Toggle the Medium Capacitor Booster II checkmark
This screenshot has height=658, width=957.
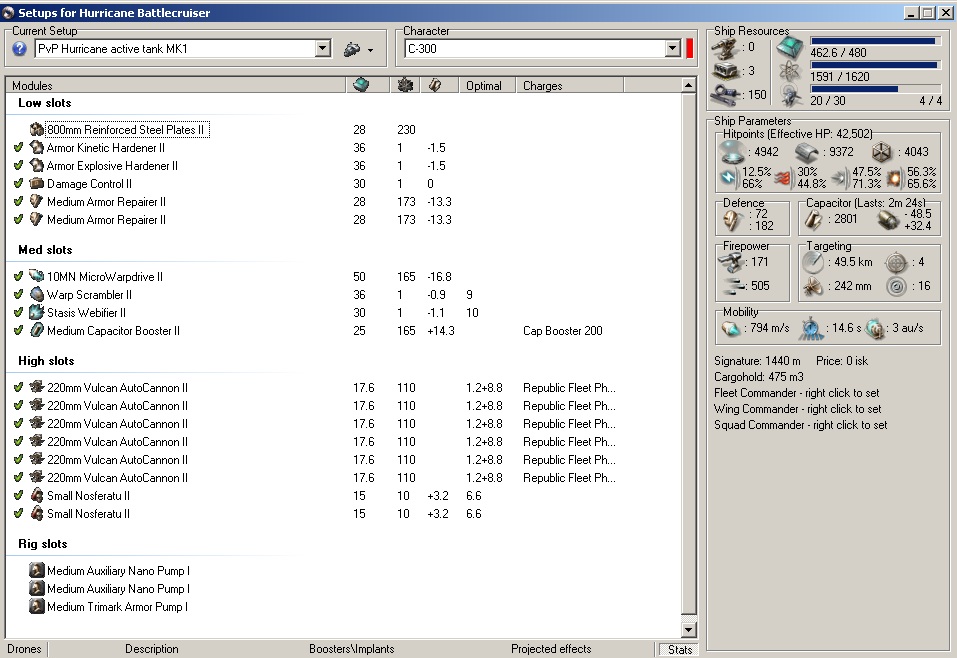coord(18,330)
